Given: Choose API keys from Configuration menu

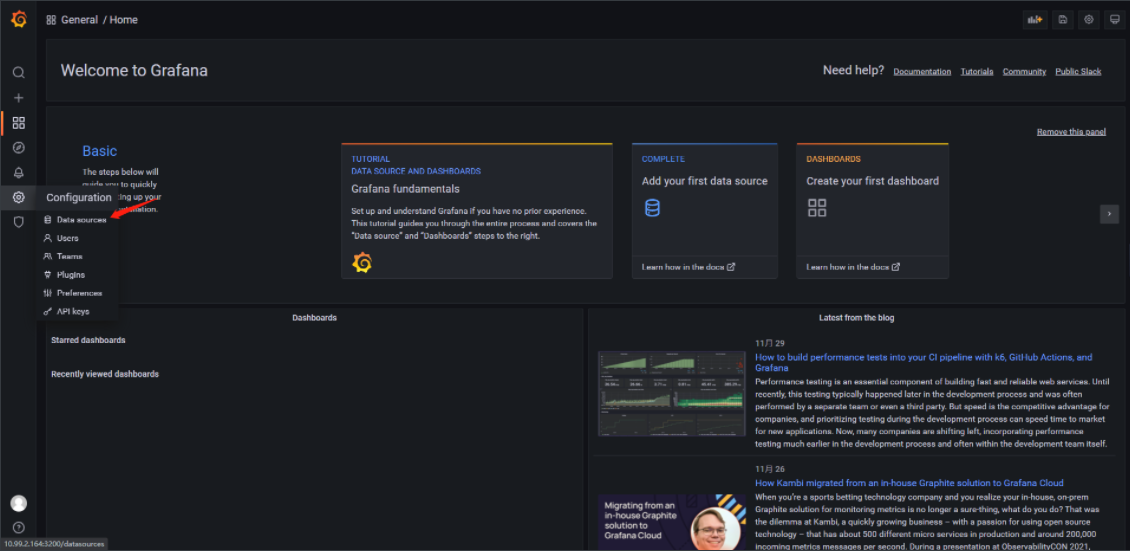Looking at the screenshot, I should point(72,312).
